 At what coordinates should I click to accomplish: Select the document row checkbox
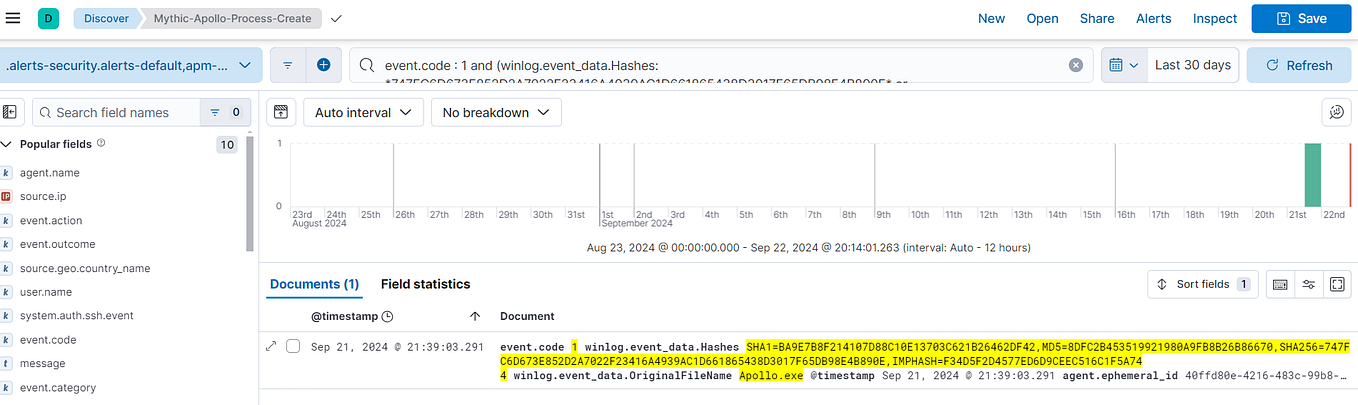pos(293,347)
